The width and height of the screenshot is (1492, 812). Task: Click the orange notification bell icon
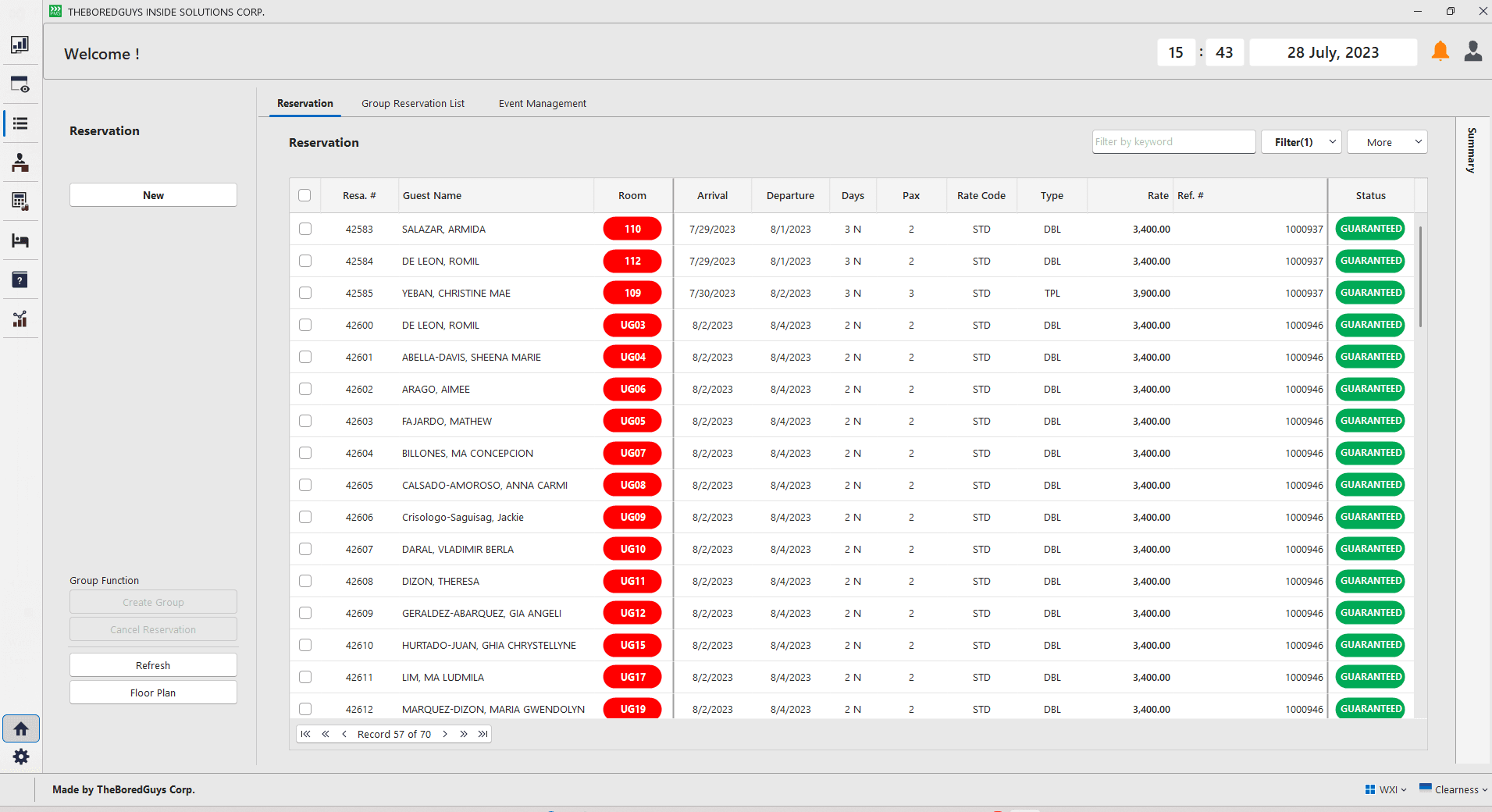(x=1440, y=52)
